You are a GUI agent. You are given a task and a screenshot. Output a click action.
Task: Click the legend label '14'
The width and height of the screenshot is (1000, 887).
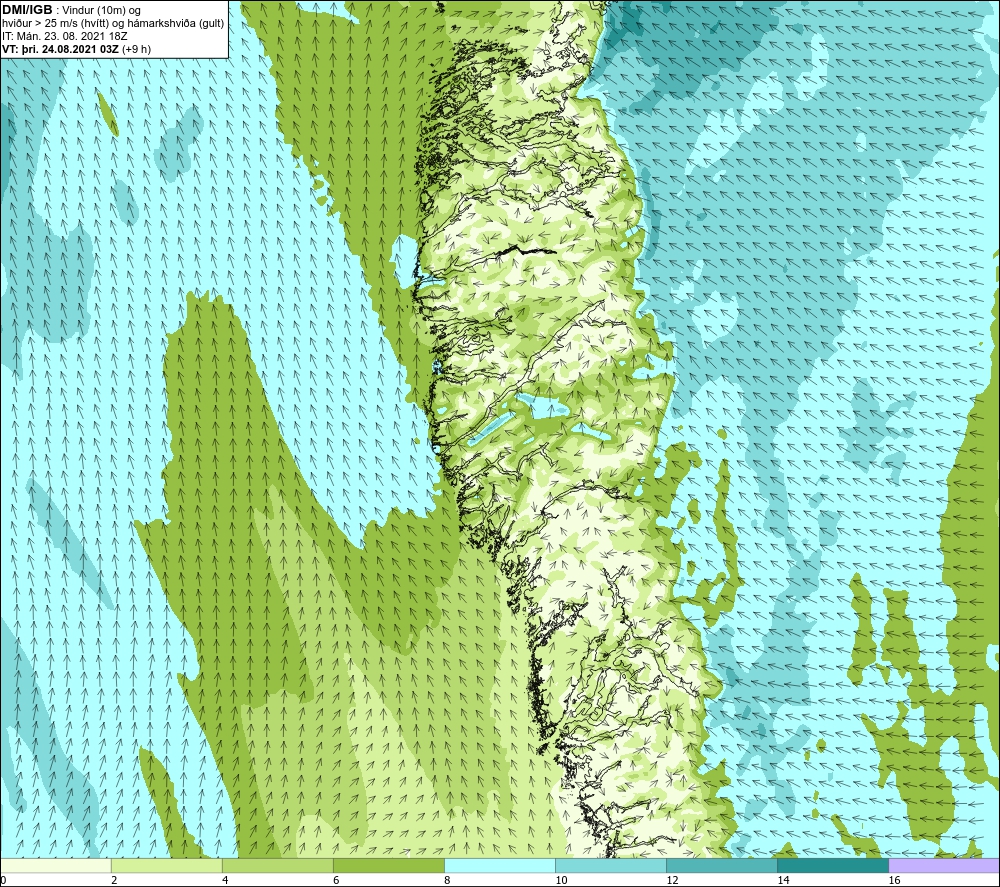pyautogui.click(x=783, y=881)
